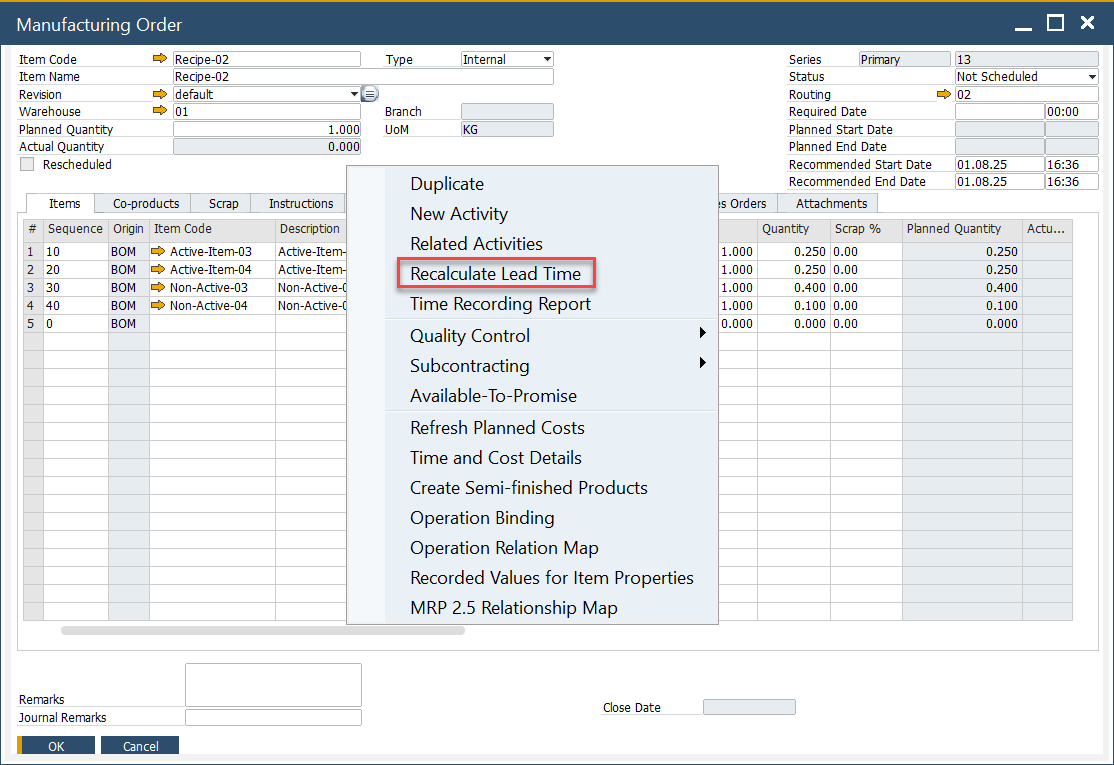The image size is (1114, 765).
Task: Click the Warehouse link arrow icon
Action: pyautogui.click(x=160, y=111)
